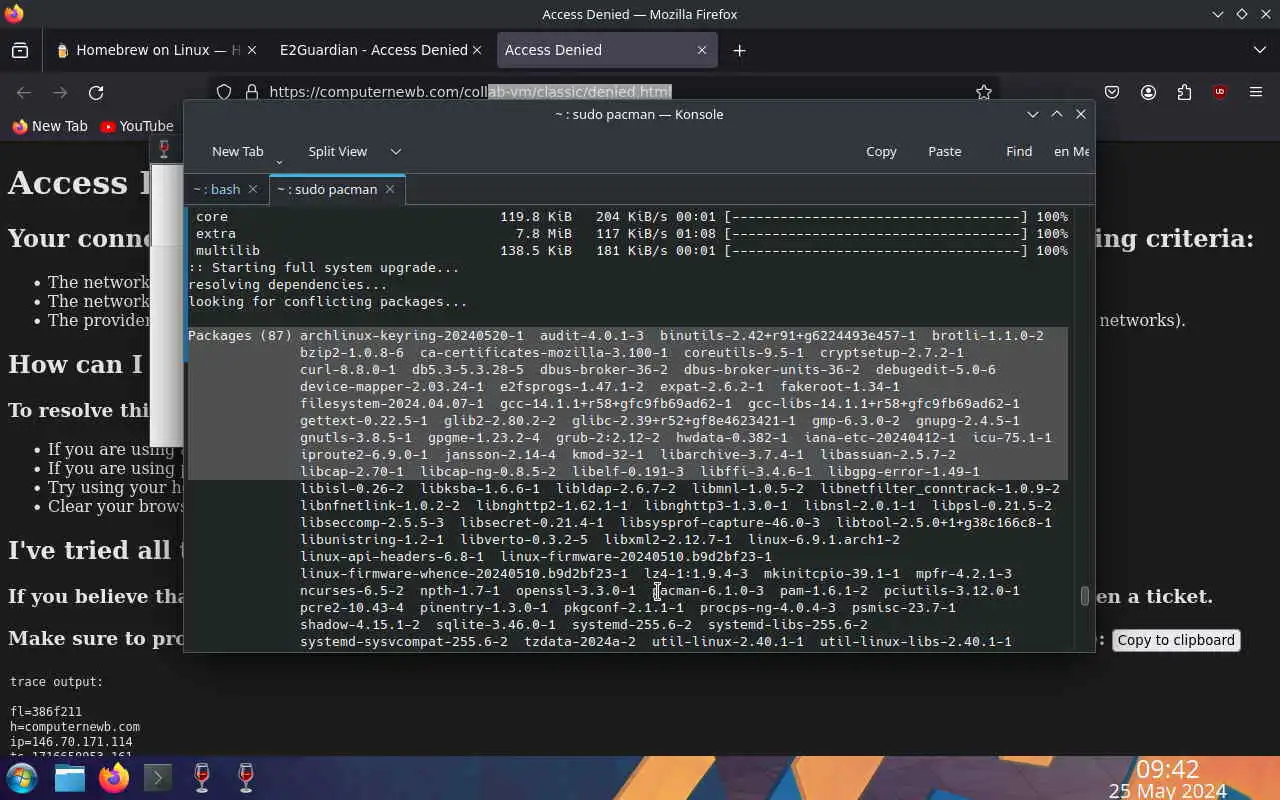1280x800 pixels.
Task: Click Paste in the Konsole toolbar
Action: (x=945, y=152)
